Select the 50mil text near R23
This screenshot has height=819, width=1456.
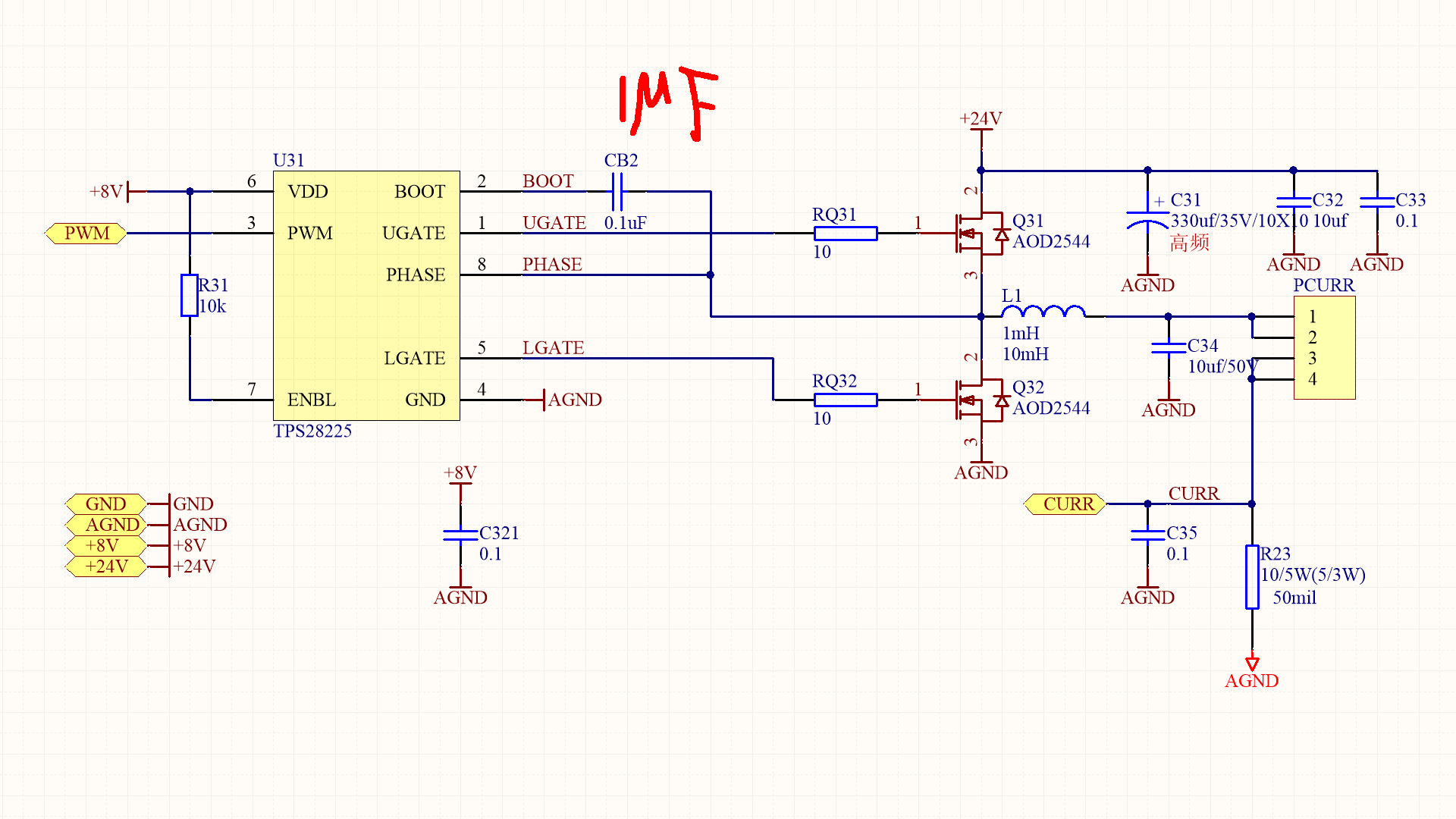coord(1294,598)
